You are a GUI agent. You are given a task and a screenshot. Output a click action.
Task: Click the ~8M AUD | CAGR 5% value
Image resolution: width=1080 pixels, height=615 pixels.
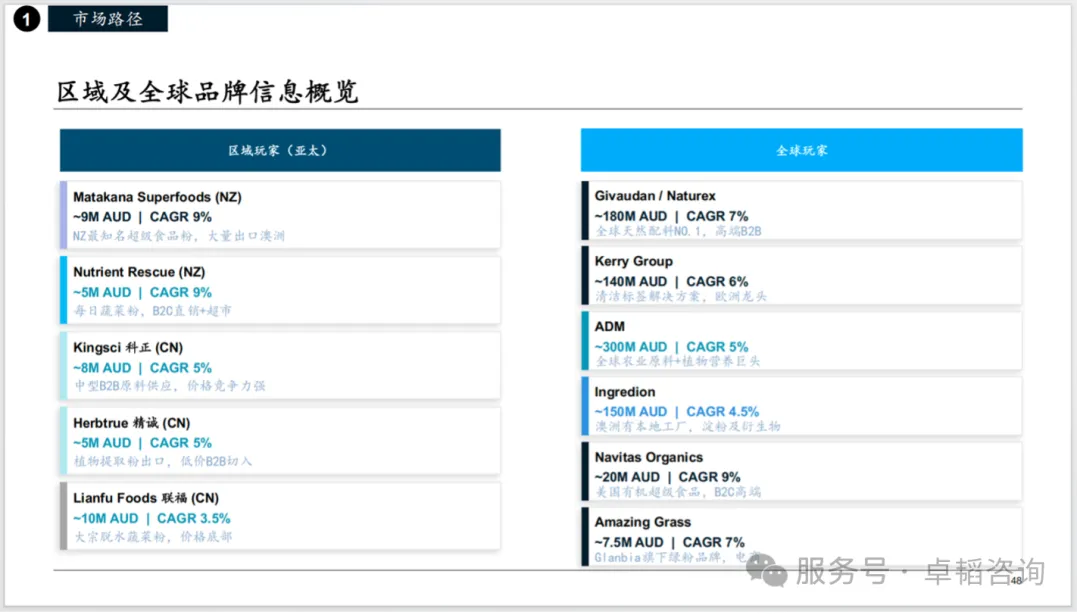coord(143,368)
